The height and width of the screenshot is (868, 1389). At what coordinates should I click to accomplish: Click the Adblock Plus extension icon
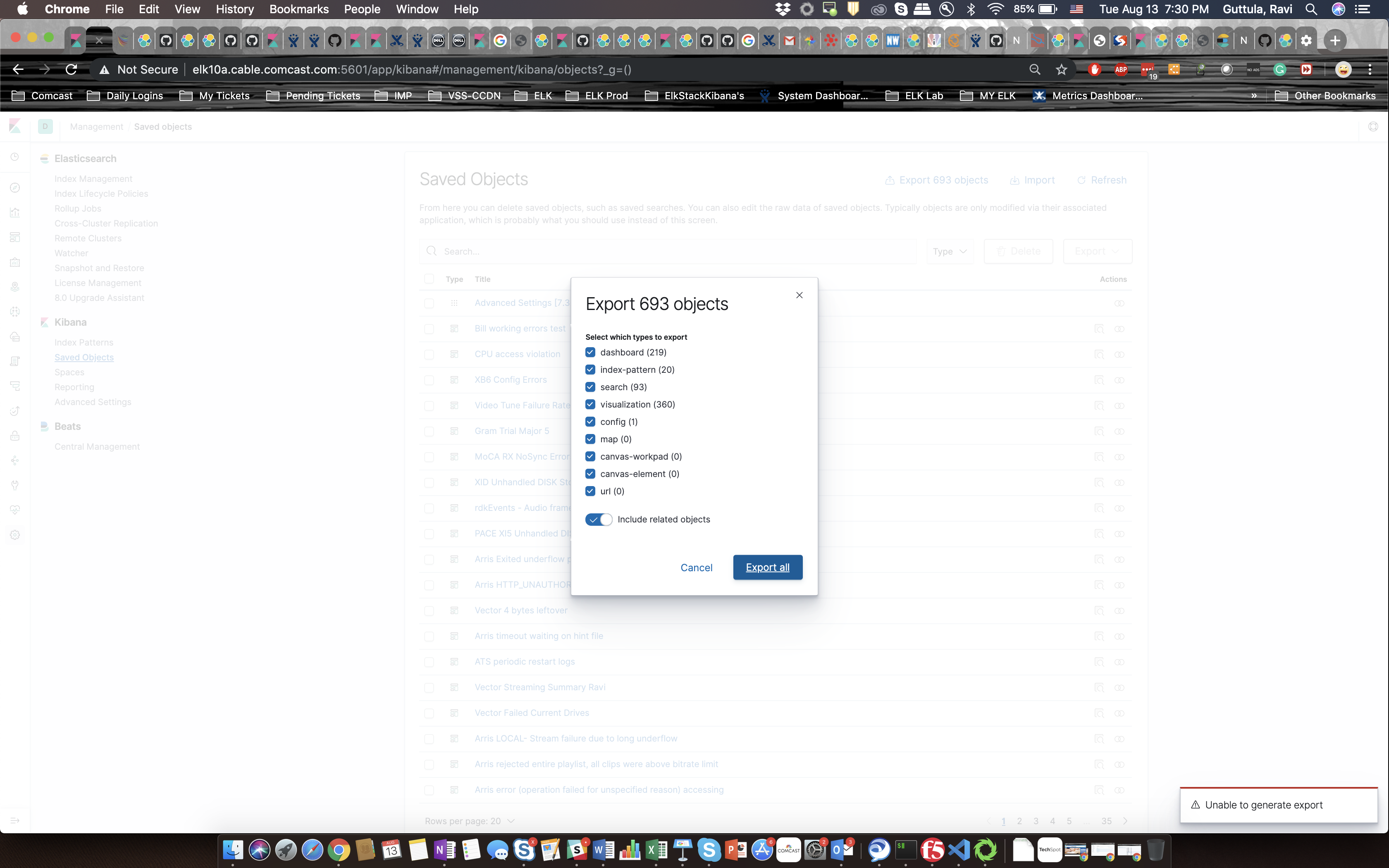pos(1120,69)
